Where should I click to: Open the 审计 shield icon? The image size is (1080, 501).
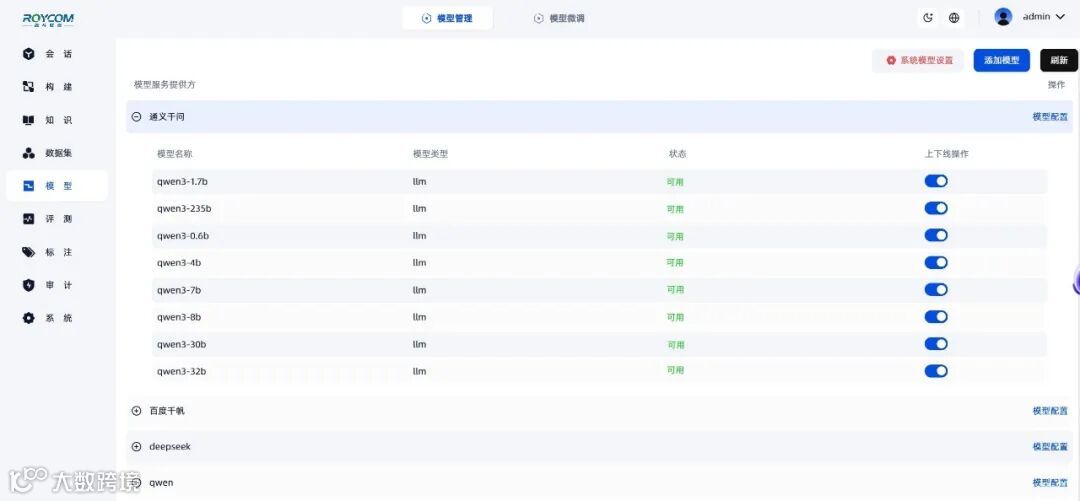(28, 285)
